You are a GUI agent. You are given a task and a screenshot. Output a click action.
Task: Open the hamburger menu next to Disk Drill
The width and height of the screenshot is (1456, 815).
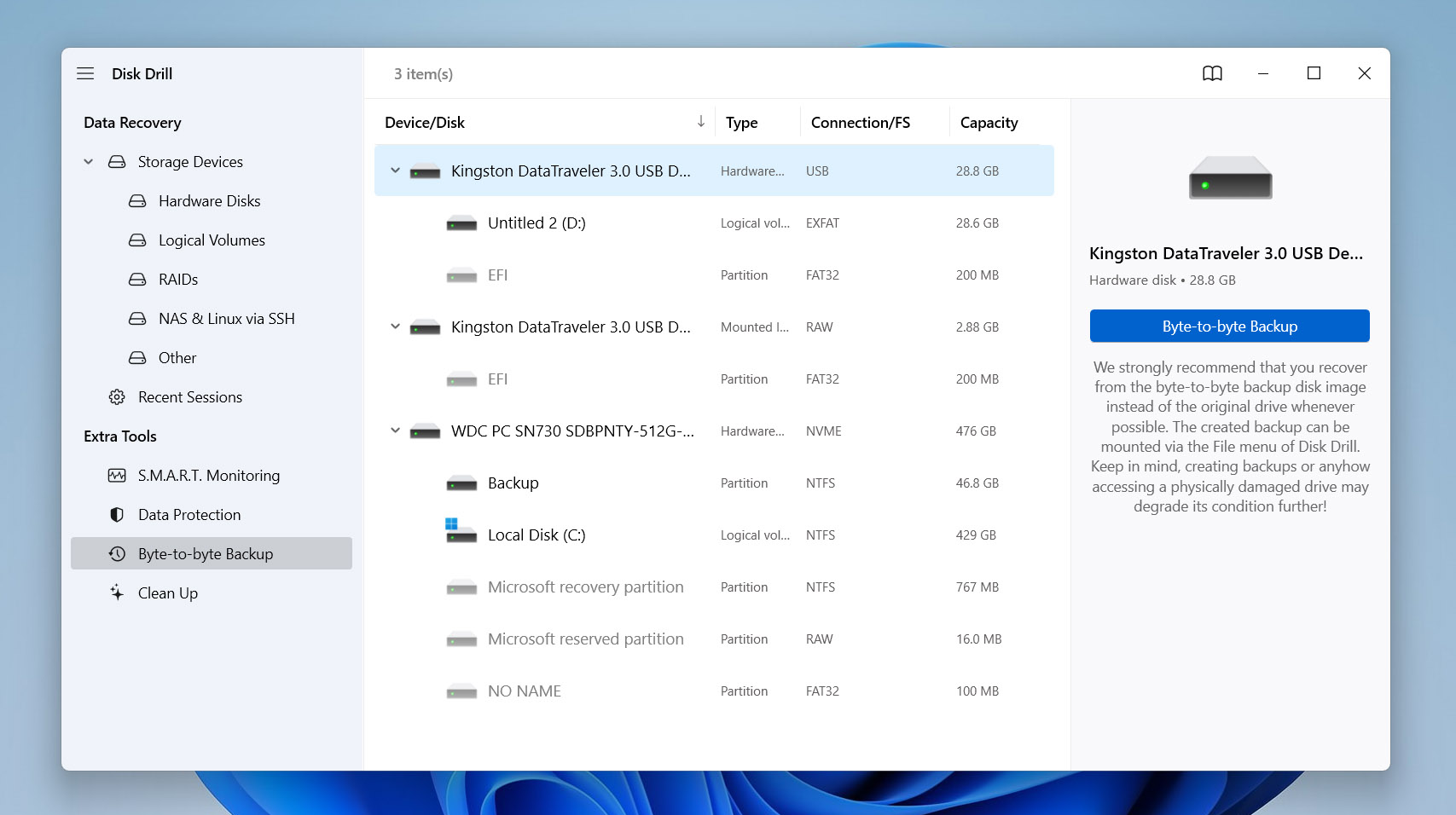pyautogui.click(x=85, y=73)
